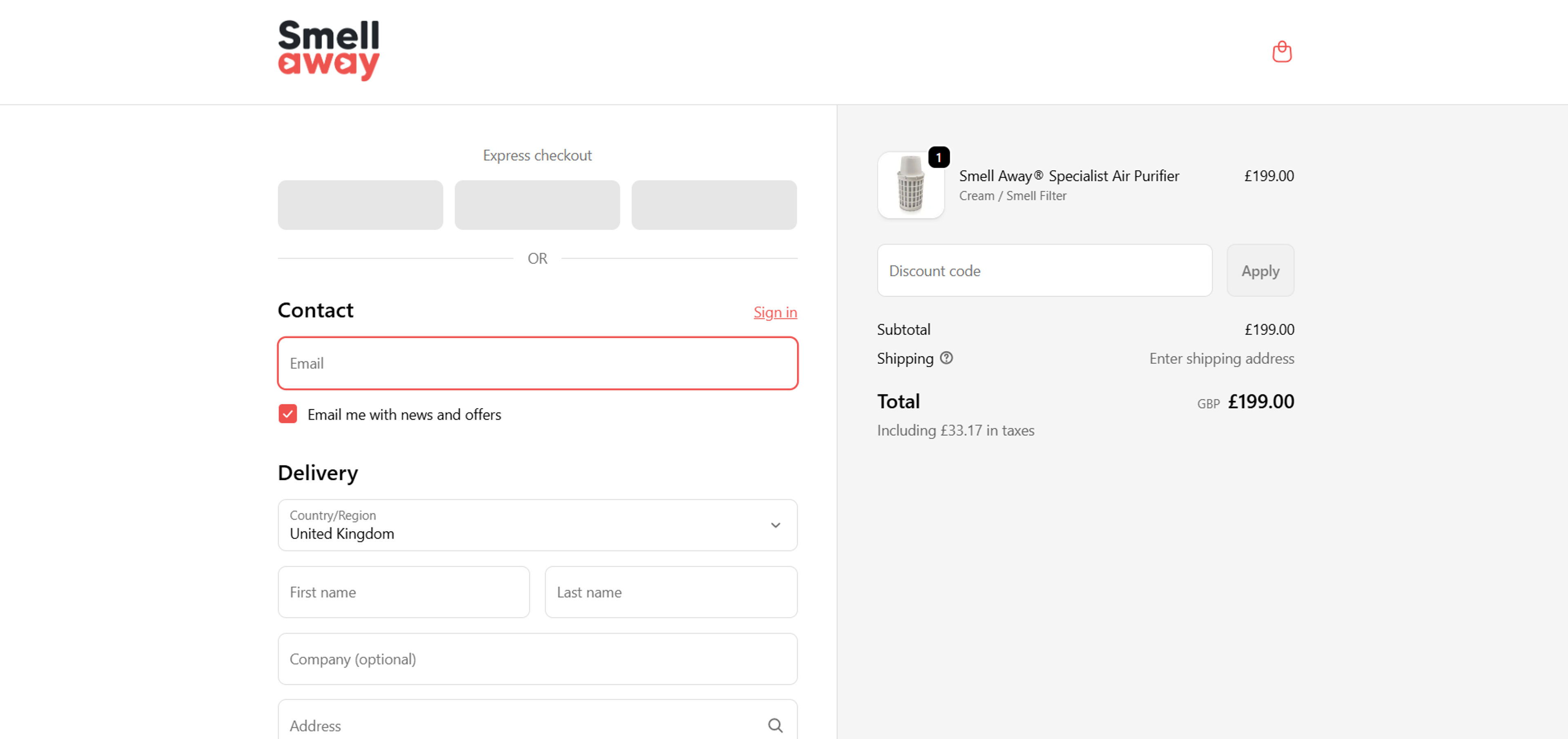Focus the Email input field
The width and height of the screenshot is (1568, 739).
pos(537,363)
